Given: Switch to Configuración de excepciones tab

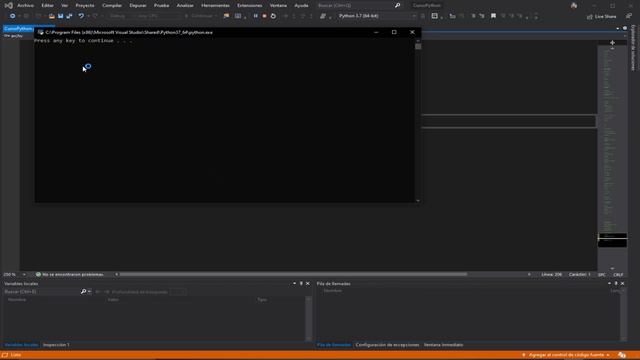Looking at the screenshot, I should (387, 345).
